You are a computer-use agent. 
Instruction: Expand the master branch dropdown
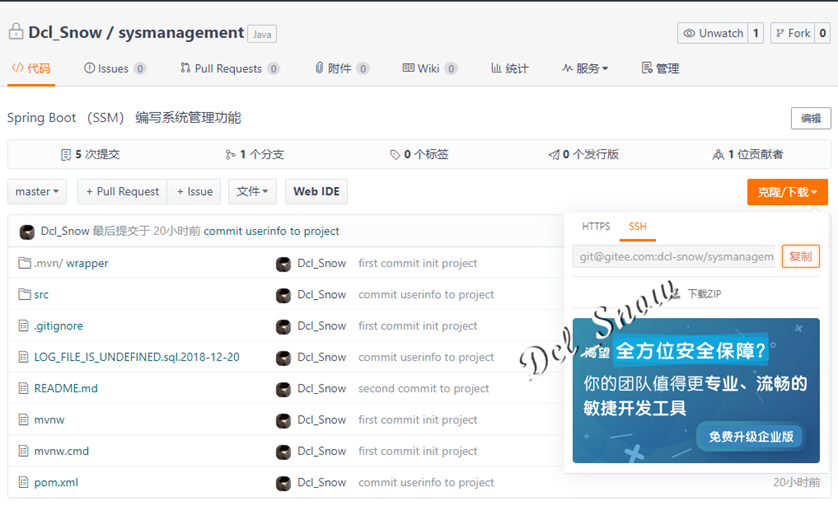(x=37, y=191)
